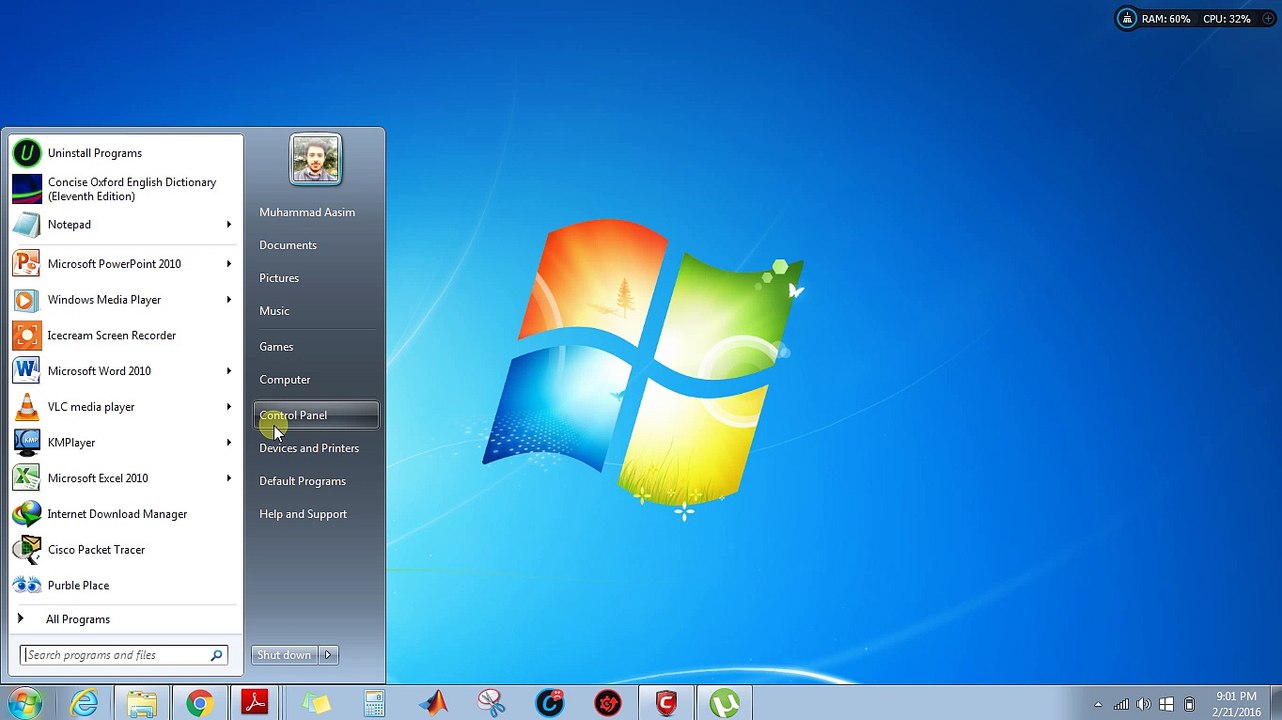Click the power battery tray icon
The height and width of the screenshot is (720, 1282).
coord(1189,705)
